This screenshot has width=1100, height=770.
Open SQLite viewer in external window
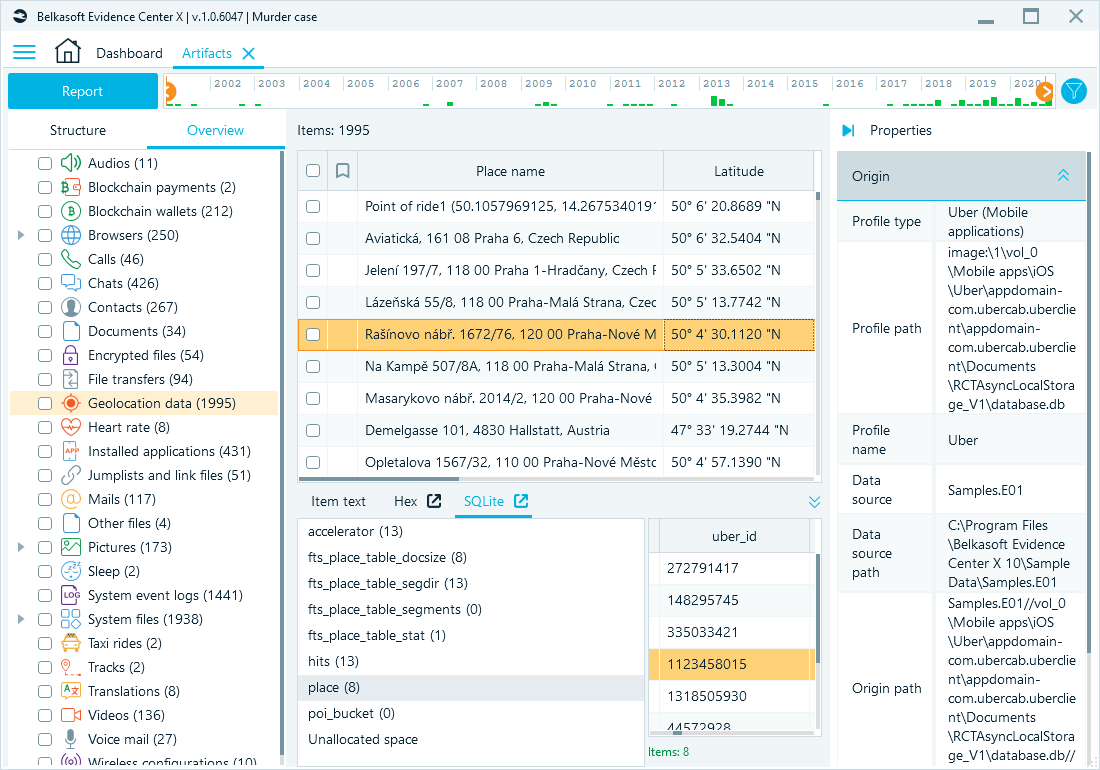521,501
